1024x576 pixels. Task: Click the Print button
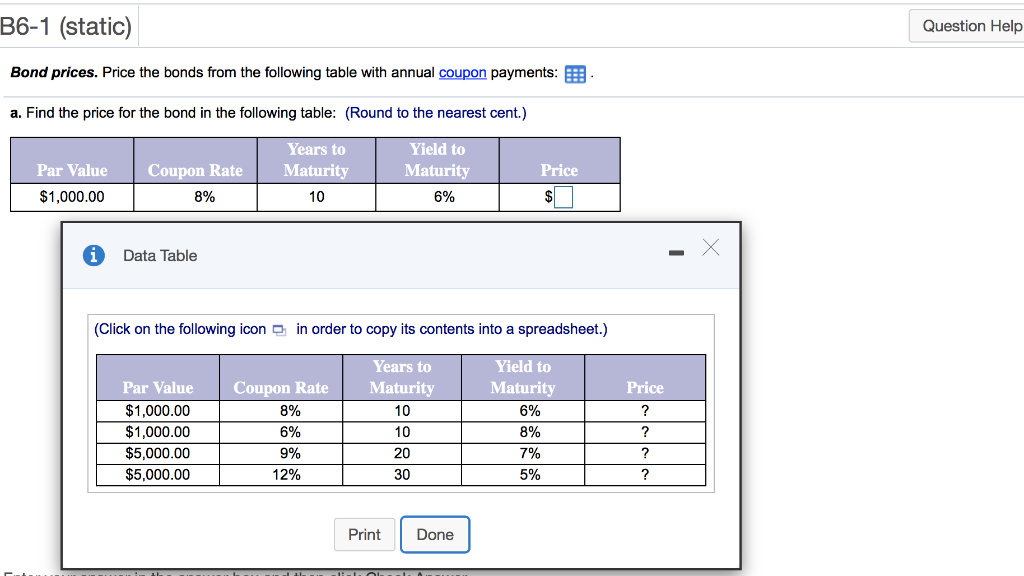364,534
